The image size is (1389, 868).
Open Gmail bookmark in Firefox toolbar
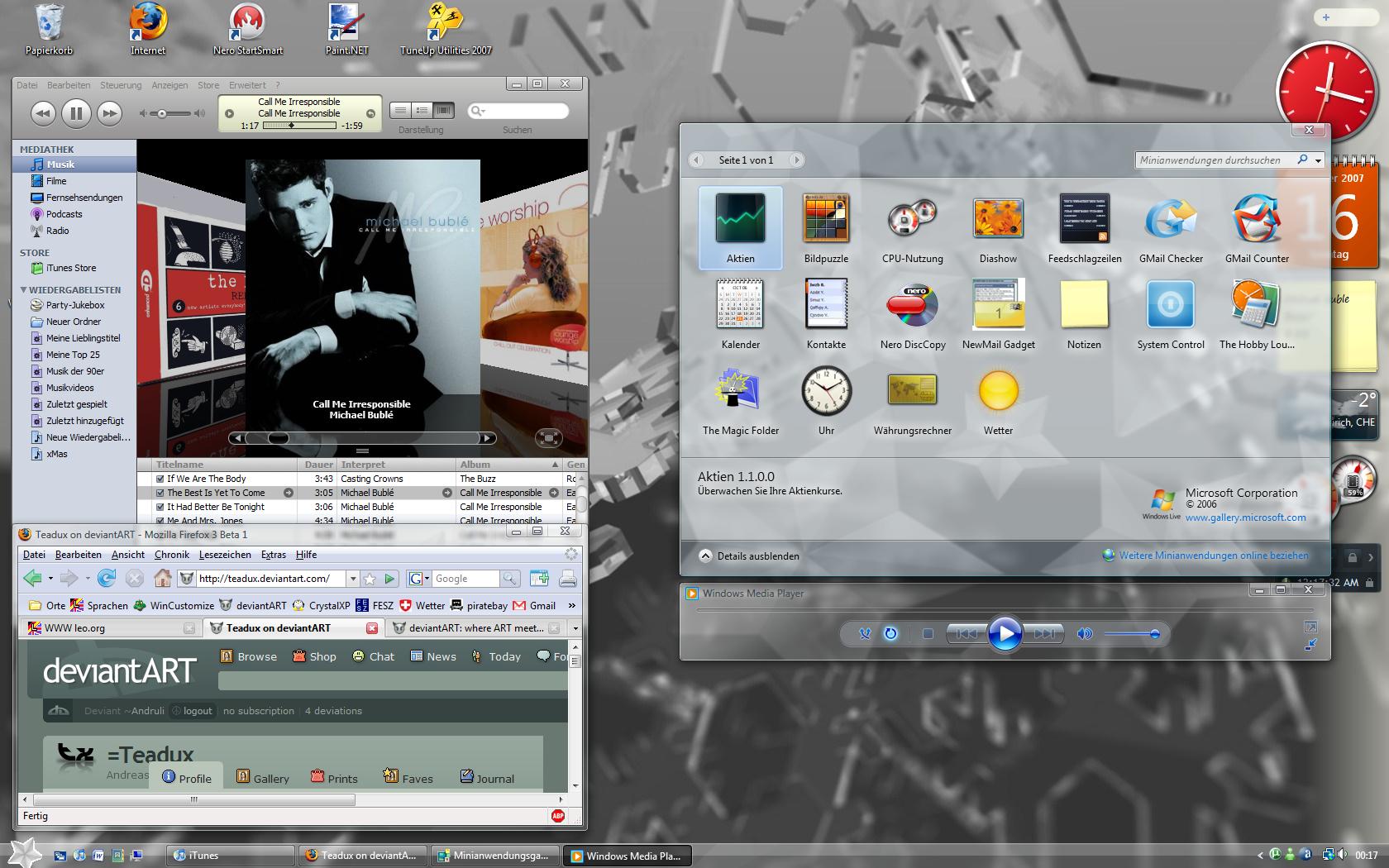[533, 605]
